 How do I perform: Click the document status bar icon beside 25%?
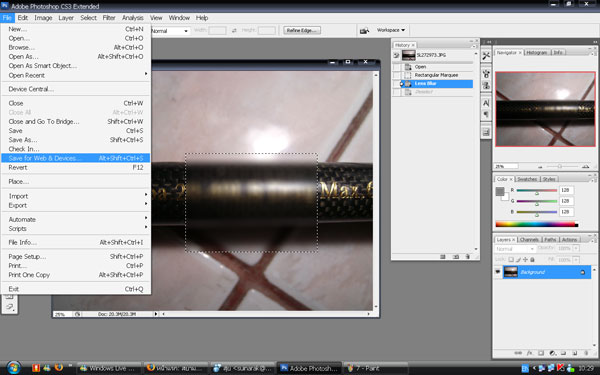(x=78, y=314)
